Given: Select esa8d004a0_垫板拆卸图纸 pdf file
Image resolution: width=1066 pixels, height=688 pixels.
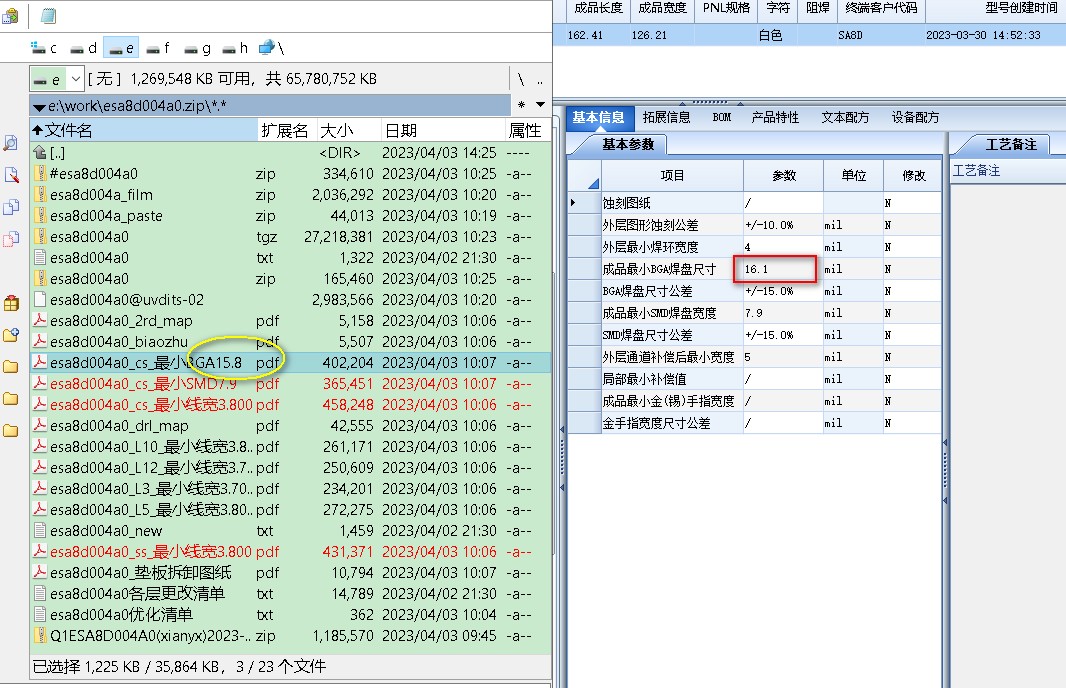Looking at the screenshot, I should click(x=291, y=572).
